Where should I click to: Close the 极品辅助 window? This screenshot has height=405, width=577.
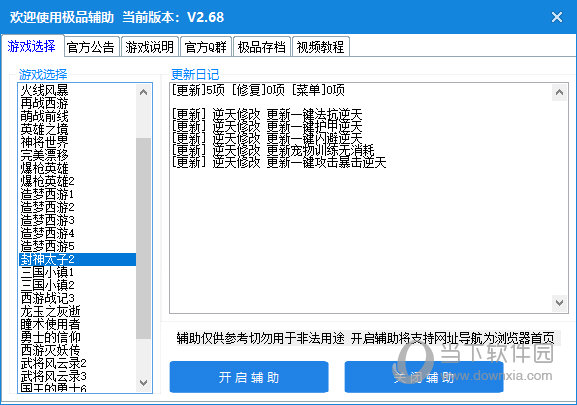556,17
